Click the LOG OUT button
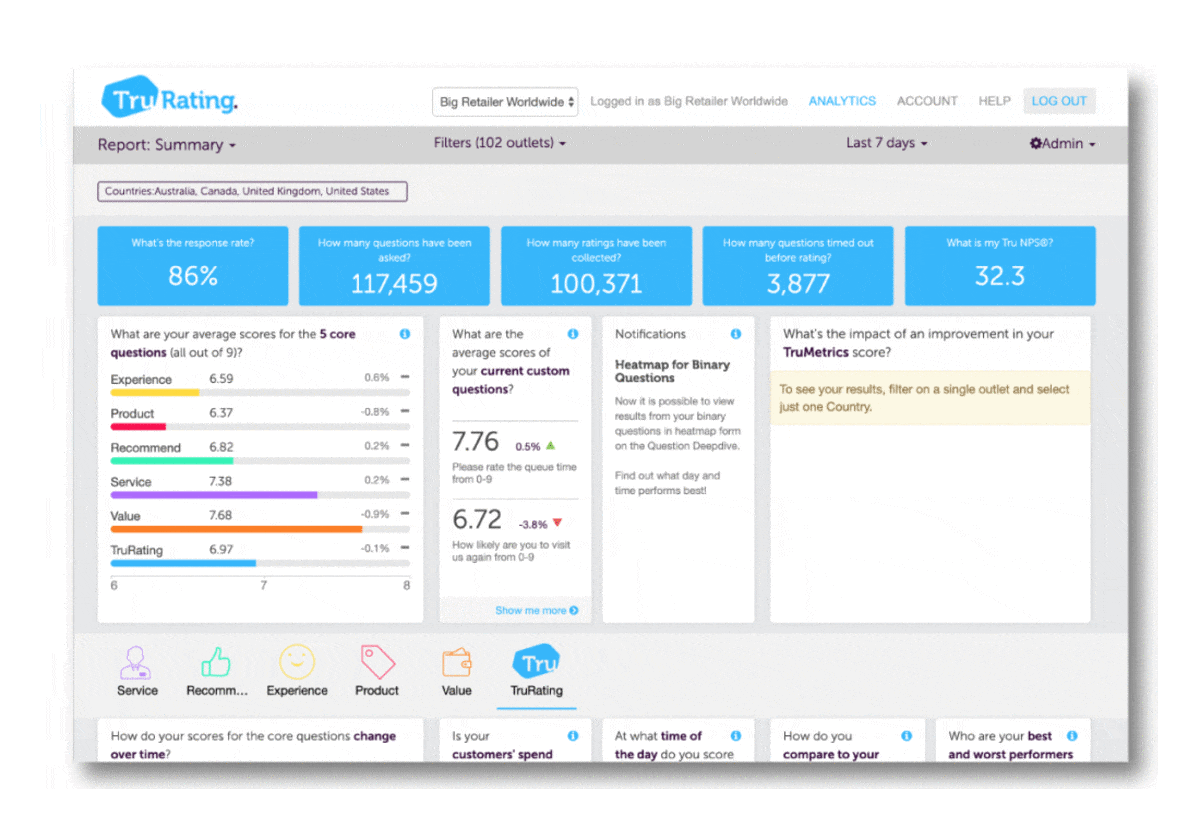Viewport: 1200px width, 828px height. pyautogui.click(x=1059, y=101)
